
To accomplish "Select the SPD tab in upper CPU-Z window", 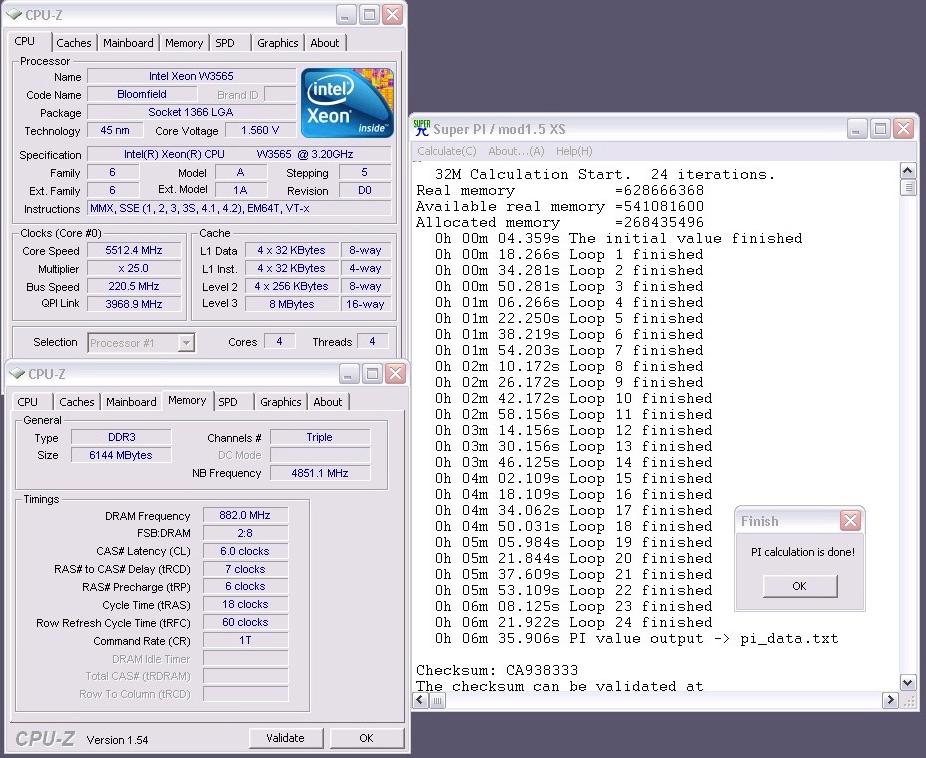I will (x=224, y=43).
